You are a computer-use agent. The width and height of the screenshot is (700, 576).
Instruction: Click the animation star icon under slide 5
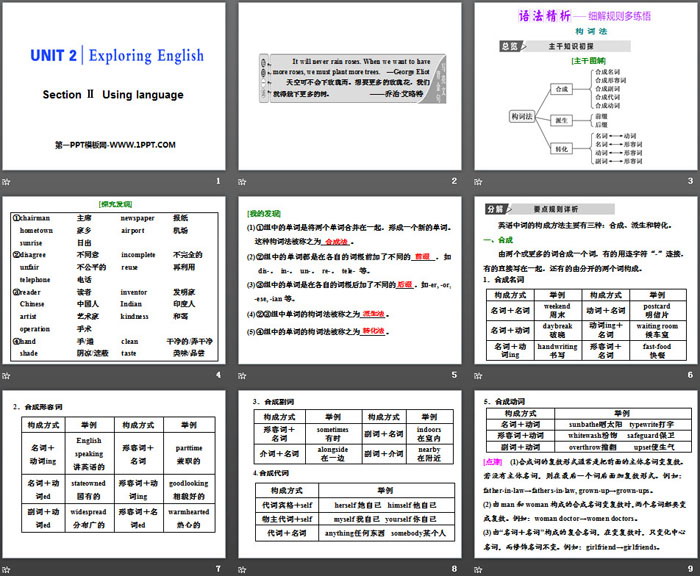[x=243, y=375]
